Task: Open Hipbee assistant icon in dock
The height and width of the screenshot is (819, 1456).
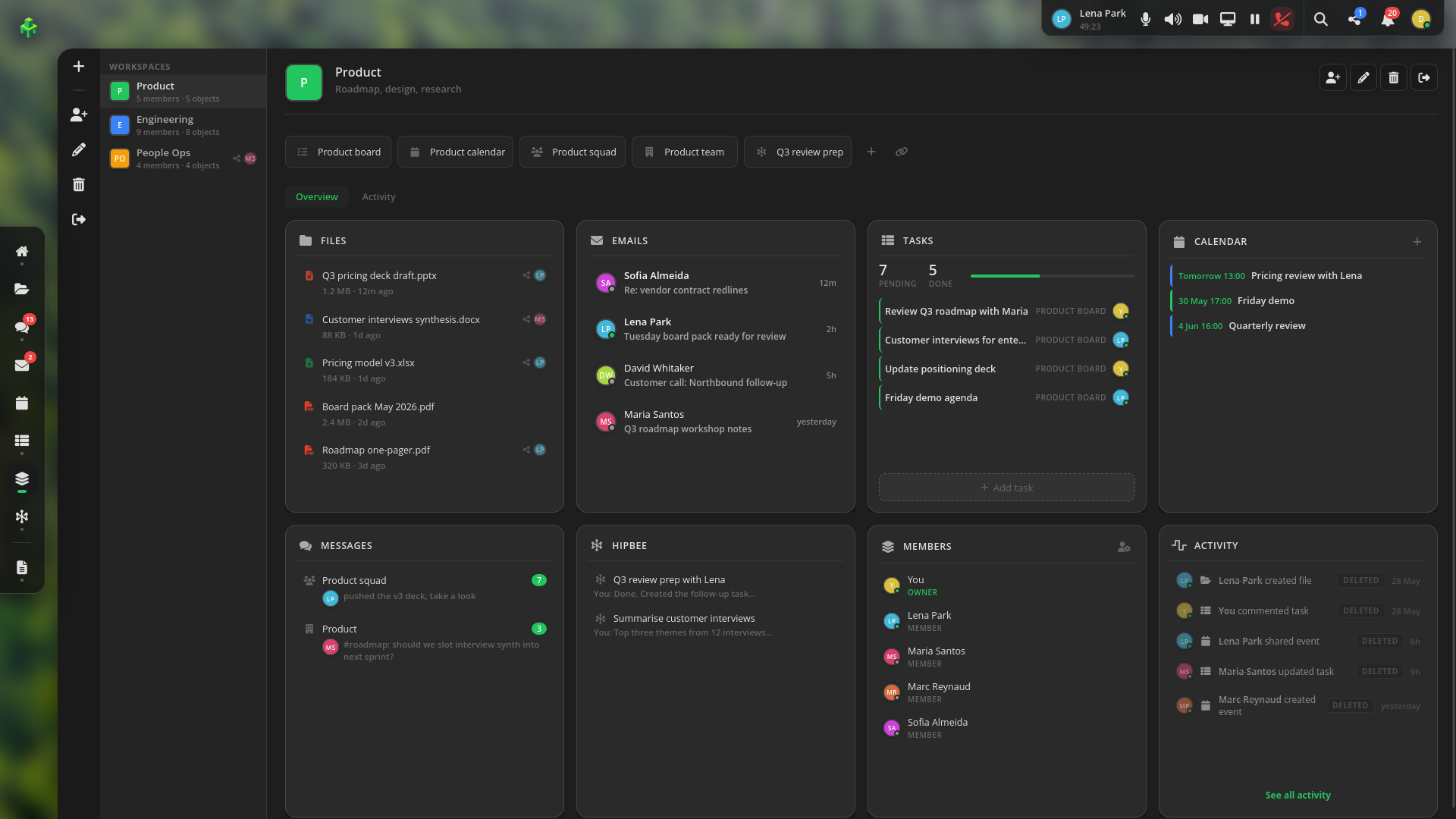Action: point(22,516)
